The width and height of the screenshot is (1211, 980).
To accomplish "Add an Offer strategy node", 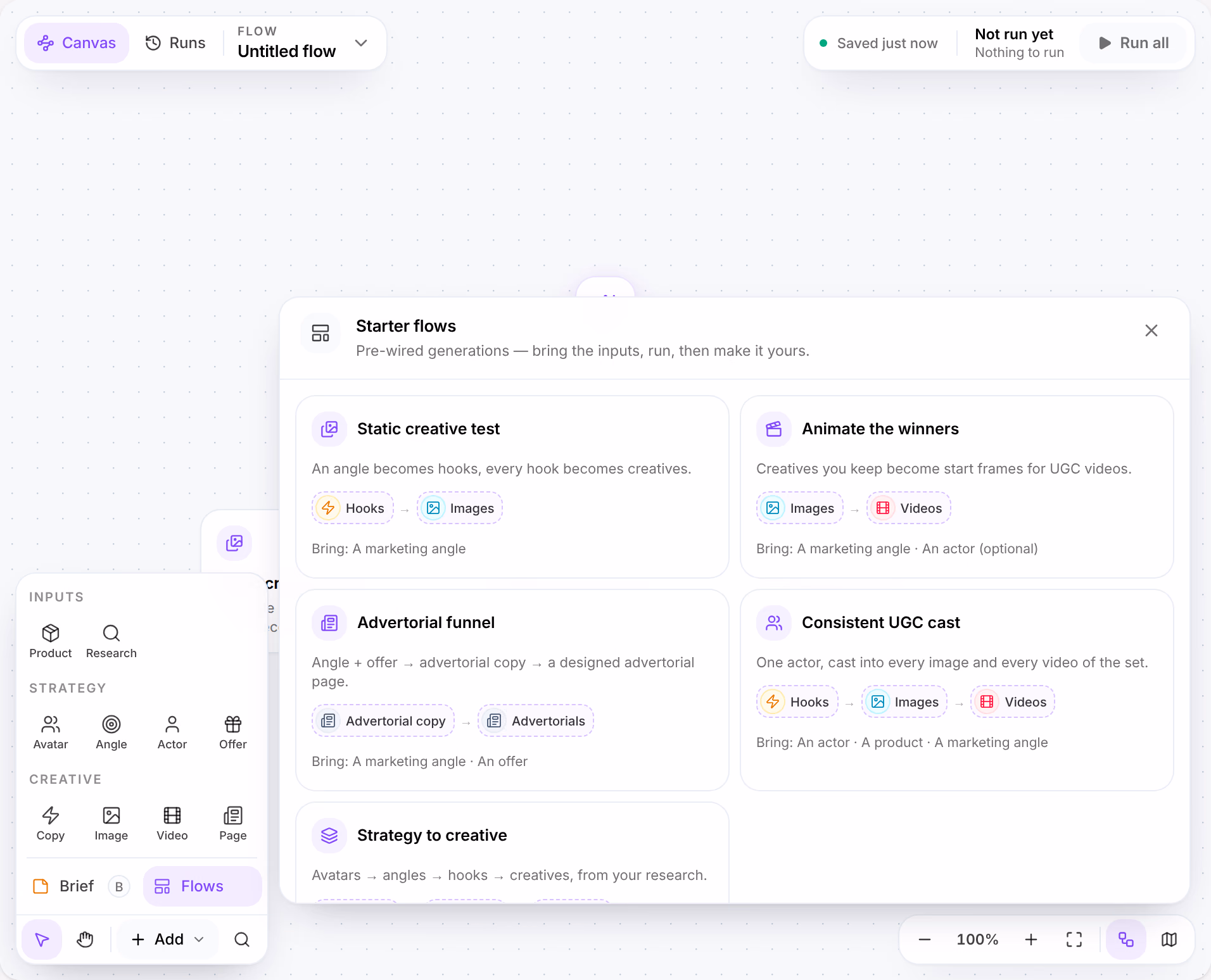I will [233, 732].
